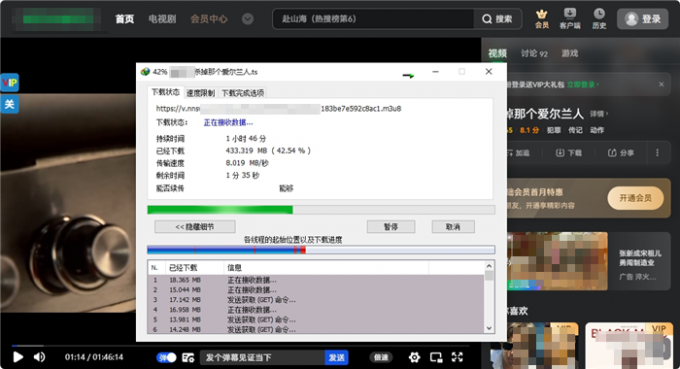Click scrollbar down arrow in thread list
680x369 pixels.
(x=489, y=328)
